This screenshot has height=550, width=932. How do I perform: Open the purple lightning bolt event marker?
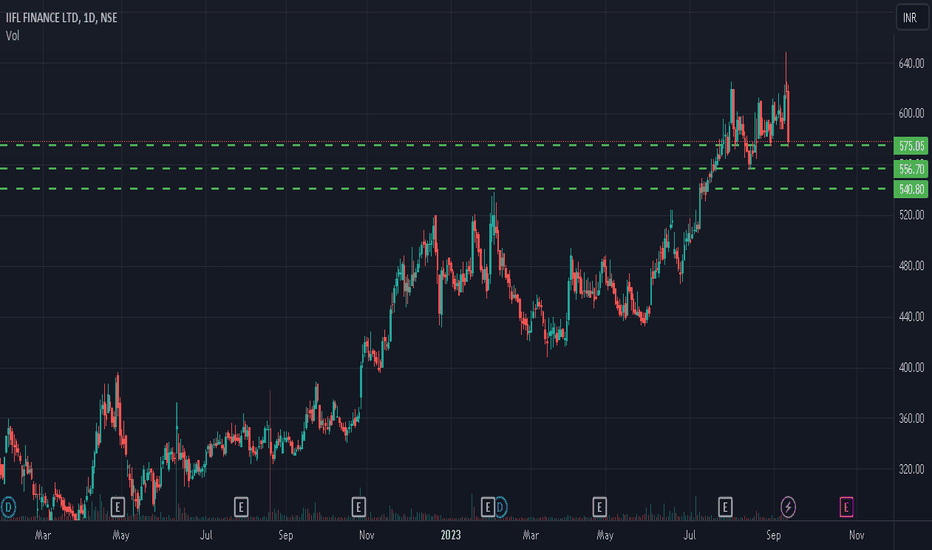[x=788, y=507]
